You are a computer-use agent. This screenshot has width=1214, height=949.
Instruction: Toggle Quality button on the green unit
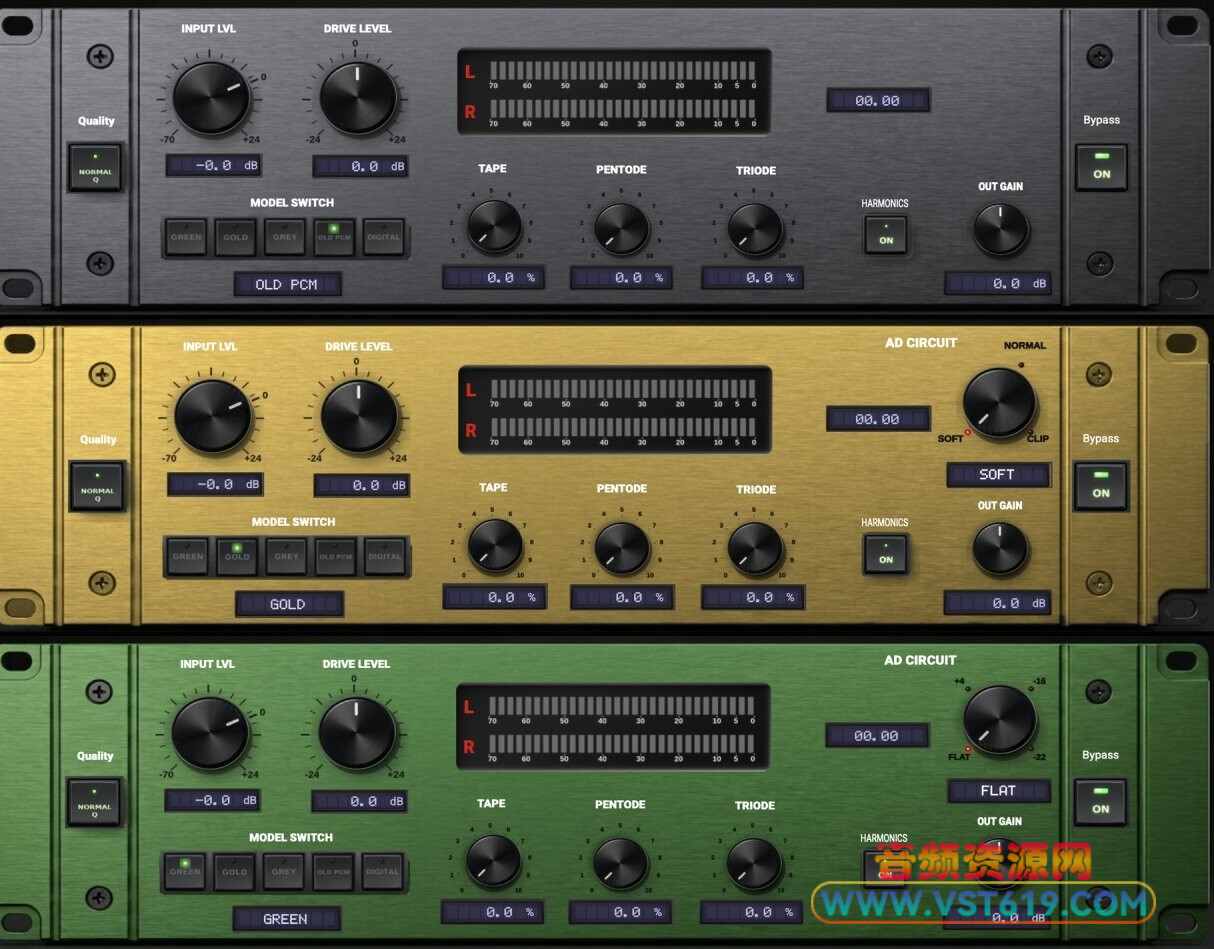pyautogui.click(x=95, y=802)
